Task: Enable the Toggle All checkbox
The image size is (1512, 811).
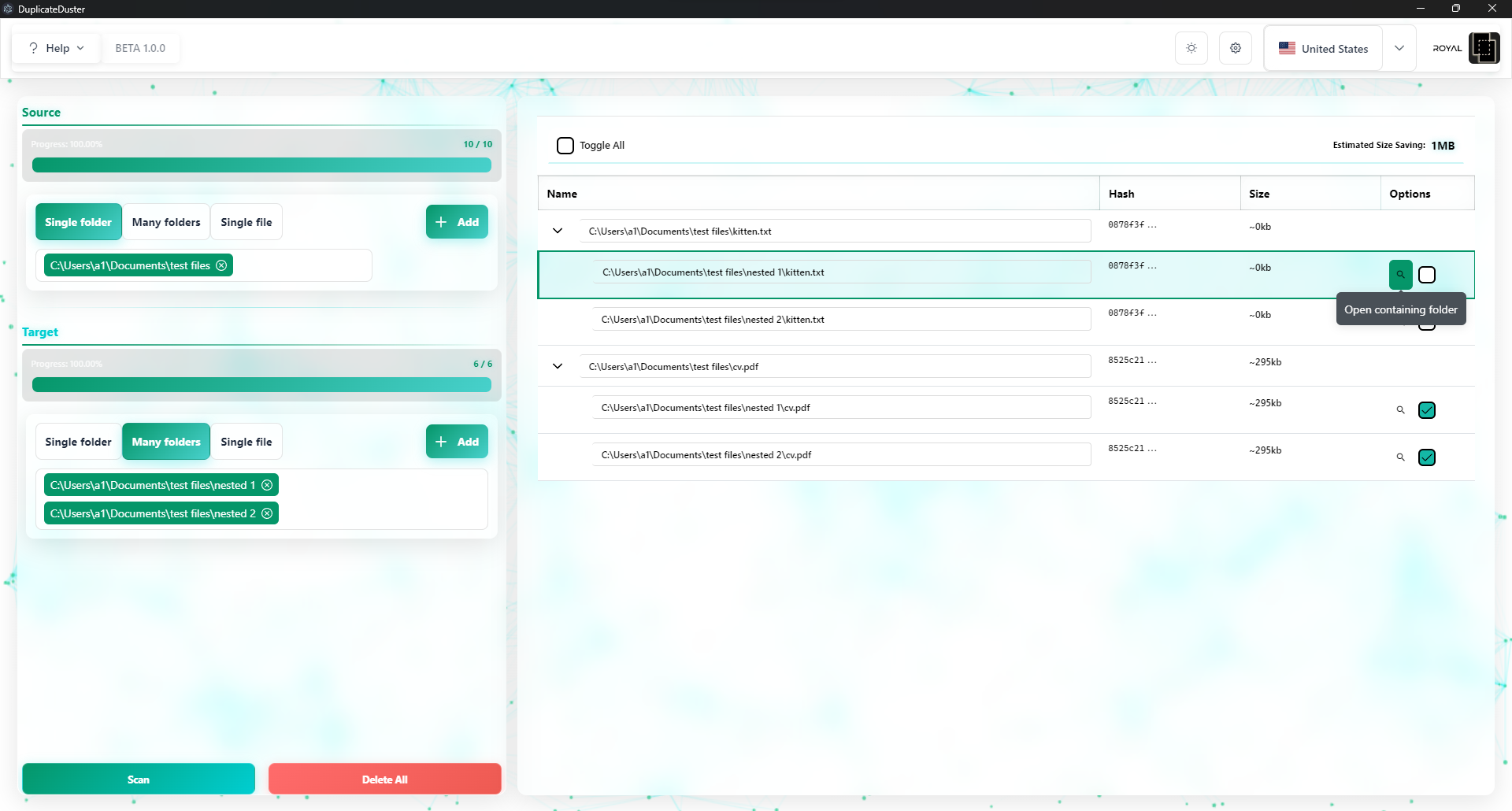Action: click(x=565, y=145)
